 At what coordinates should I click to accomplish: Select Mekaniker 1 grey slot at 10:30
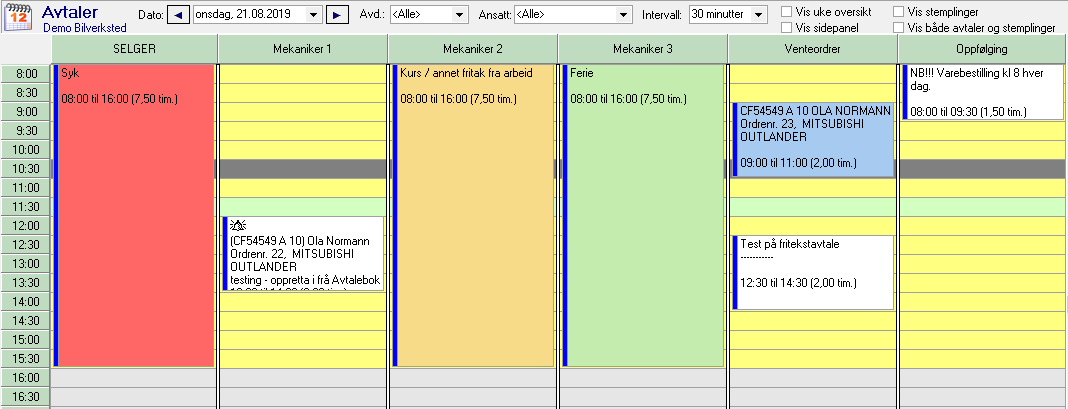pos(303,169)
